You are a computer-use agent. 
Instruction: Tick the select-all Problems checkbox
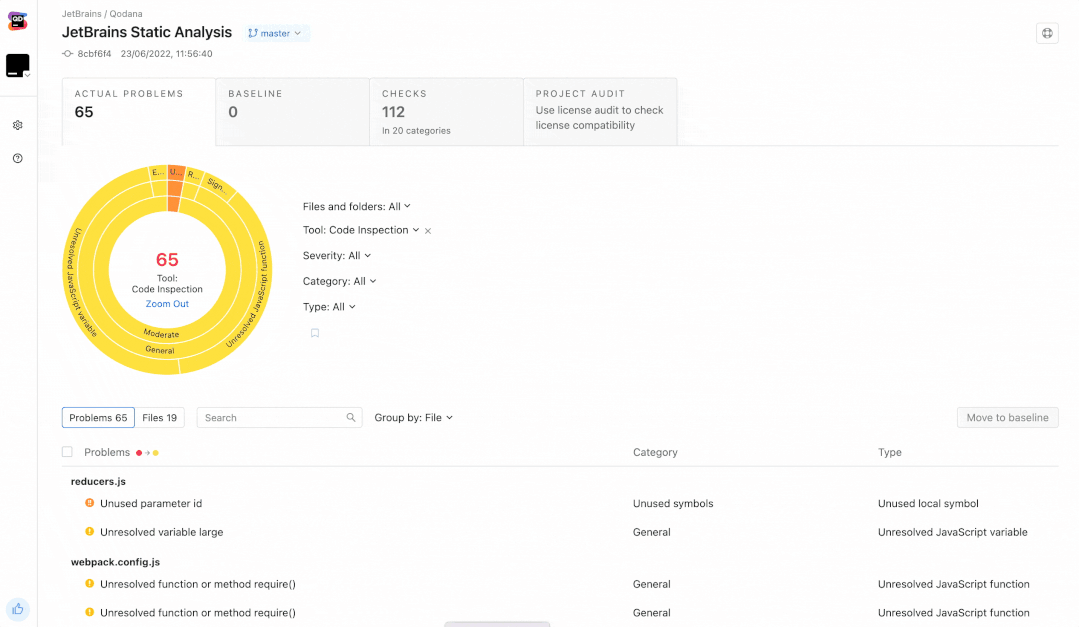tap(67, 452)
